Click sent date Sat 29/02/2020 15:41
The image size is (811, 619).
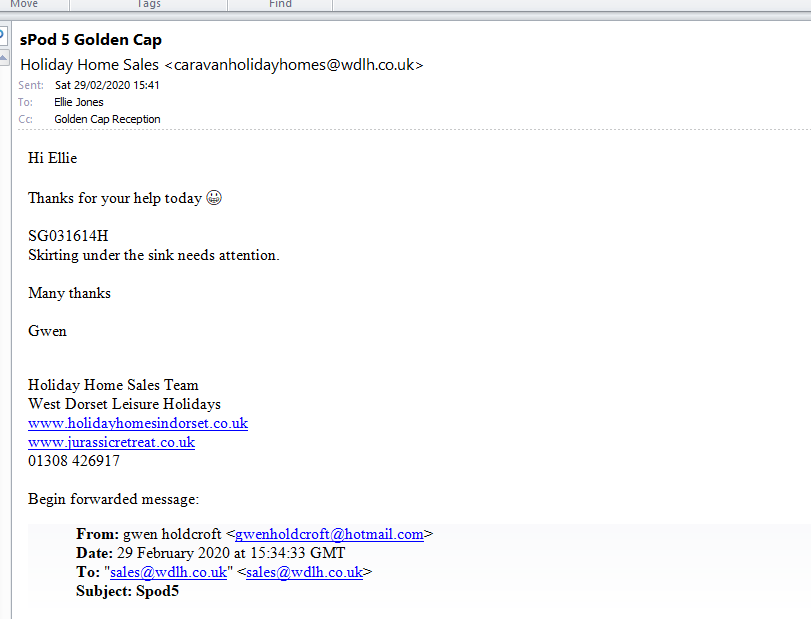107,85
